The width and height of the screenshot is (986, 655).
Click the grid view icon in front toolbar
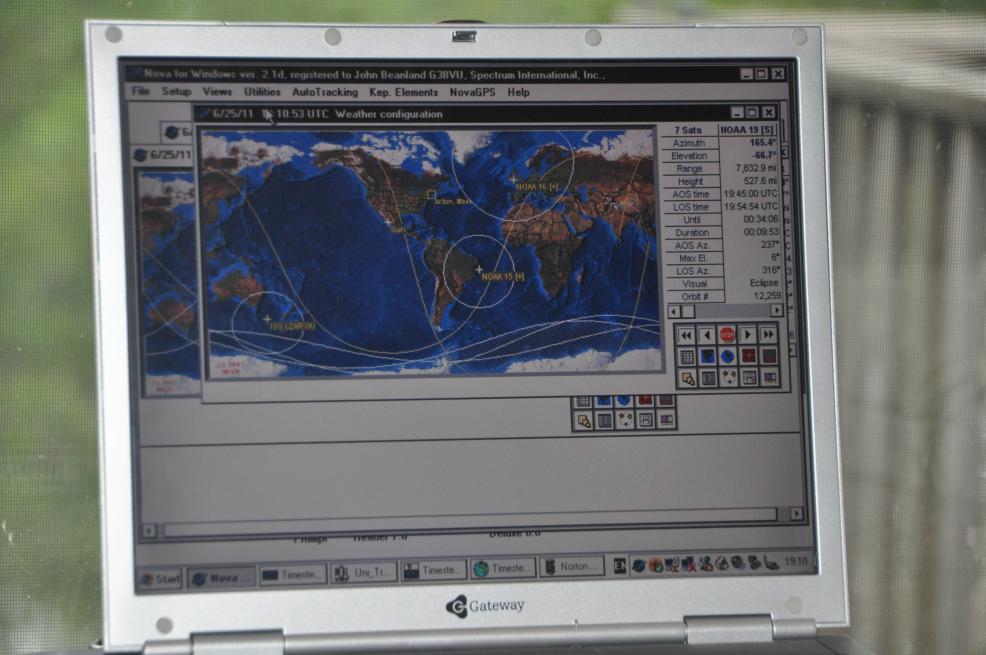coord(687,357)
